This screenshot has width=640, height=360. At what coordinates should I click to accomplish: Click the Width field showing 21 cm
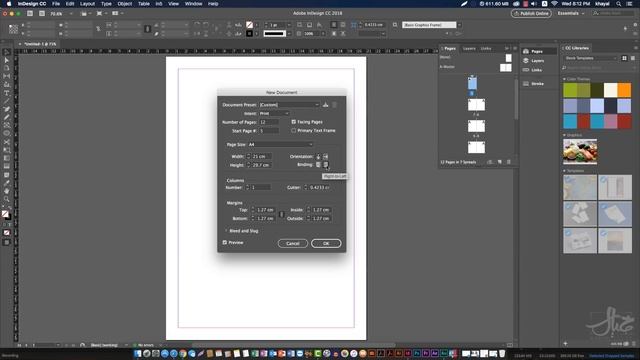[262, 156]
